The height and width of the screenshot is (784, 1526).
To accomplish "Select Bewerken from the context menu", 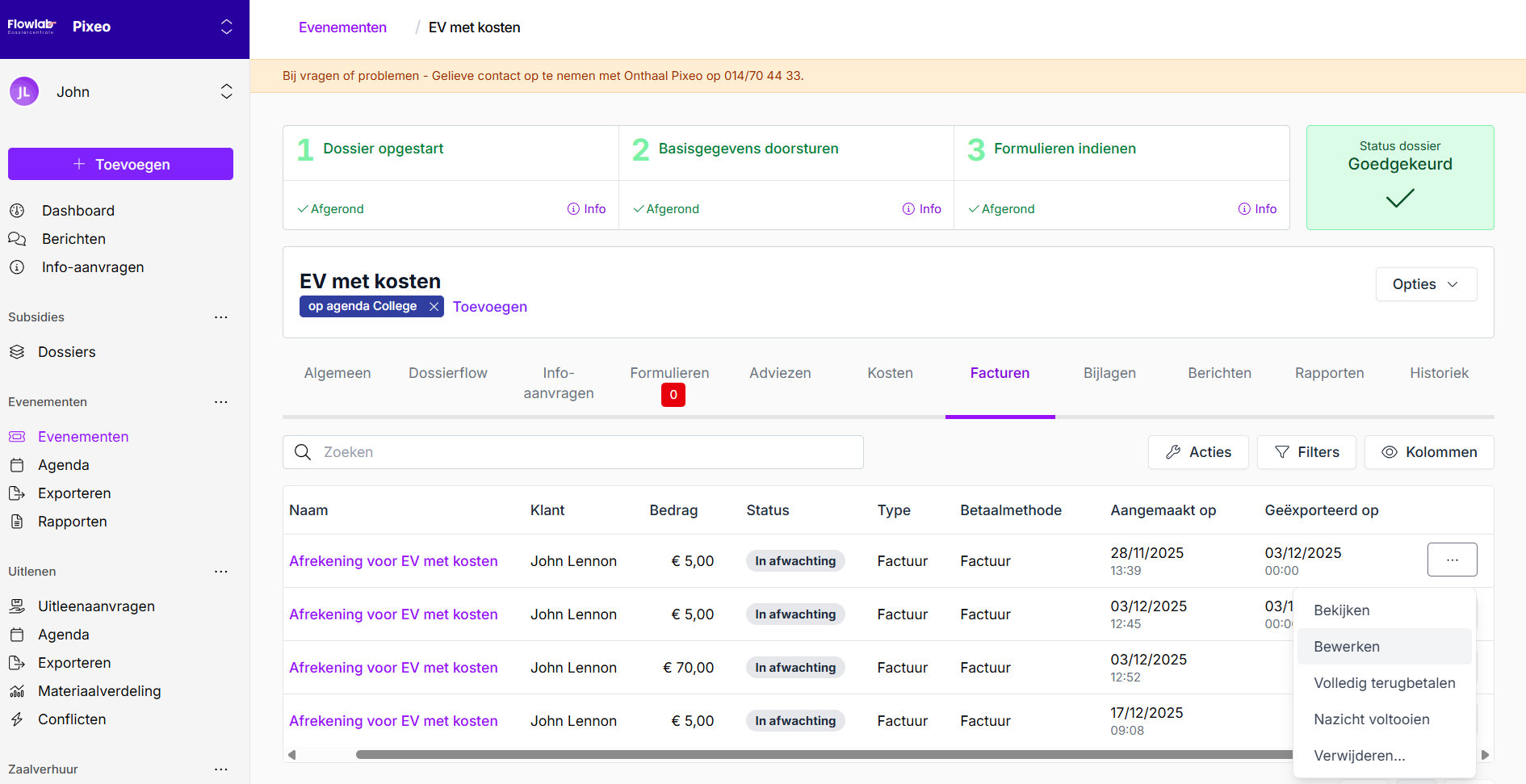I will (x=1346, y=647).
